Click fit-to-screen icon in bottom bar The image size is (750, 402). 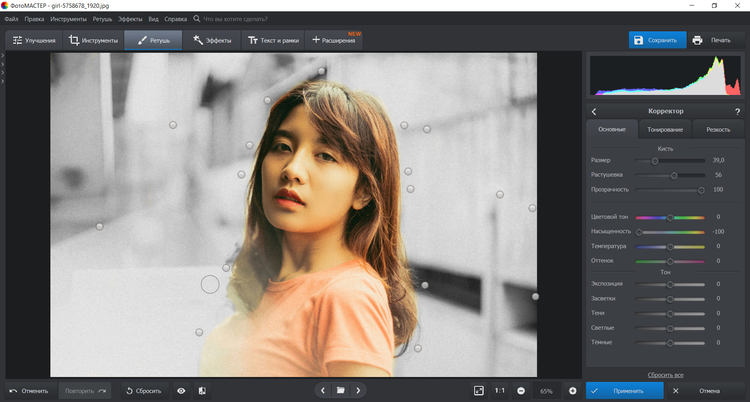[x=478, y=390]
